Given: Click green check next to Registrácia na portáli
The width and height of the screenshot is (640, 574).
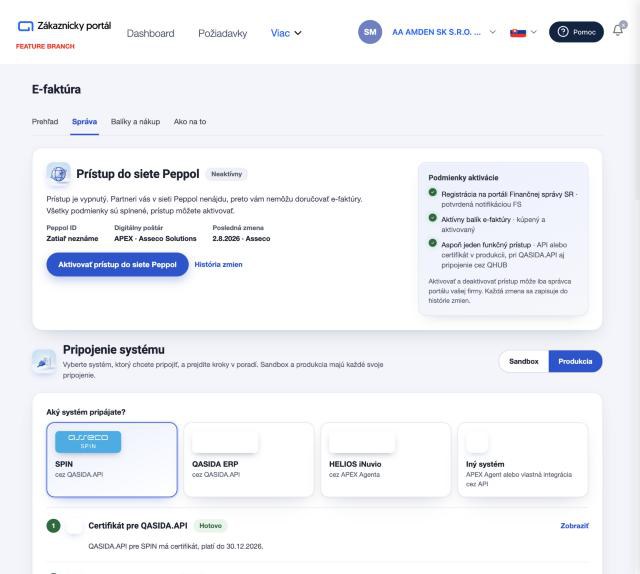Looking at the screenshot, I should (x=433, y=193).
